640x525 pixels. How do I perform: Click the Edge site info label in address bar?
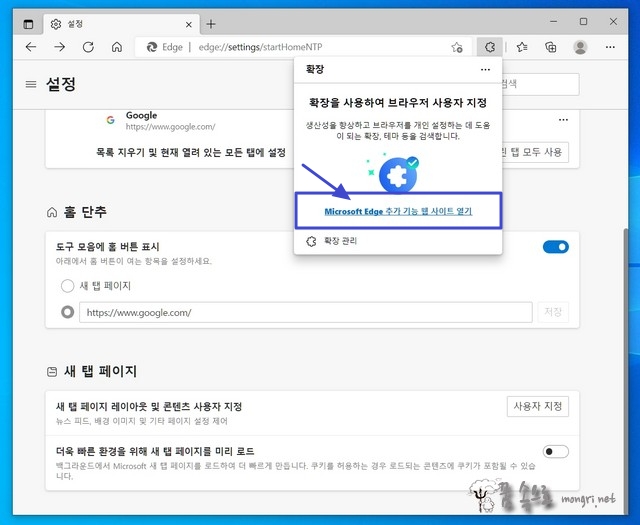pos(164,47)
